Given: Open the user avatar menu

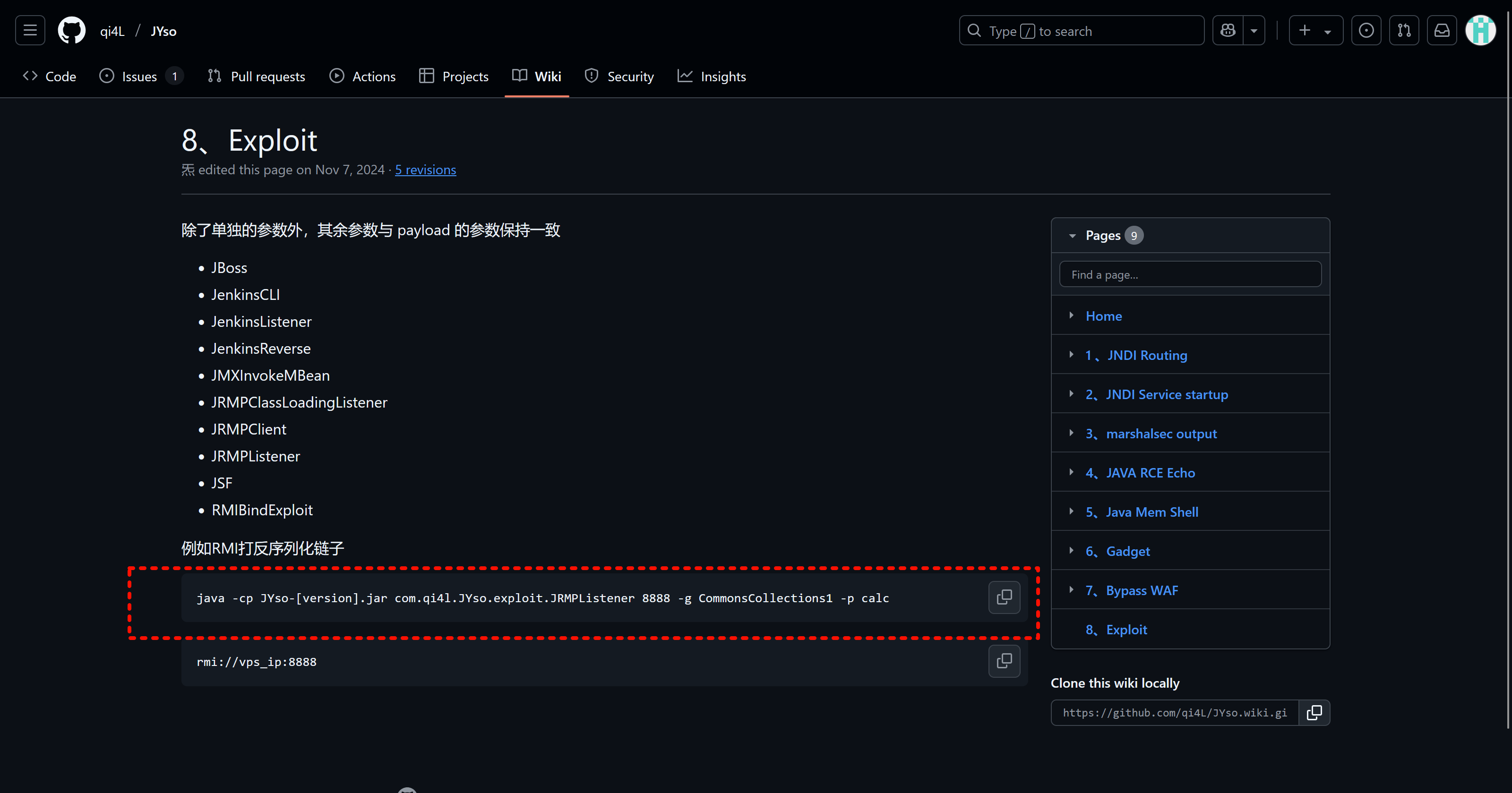Looking at the screenshot, I should (1480, 31).
